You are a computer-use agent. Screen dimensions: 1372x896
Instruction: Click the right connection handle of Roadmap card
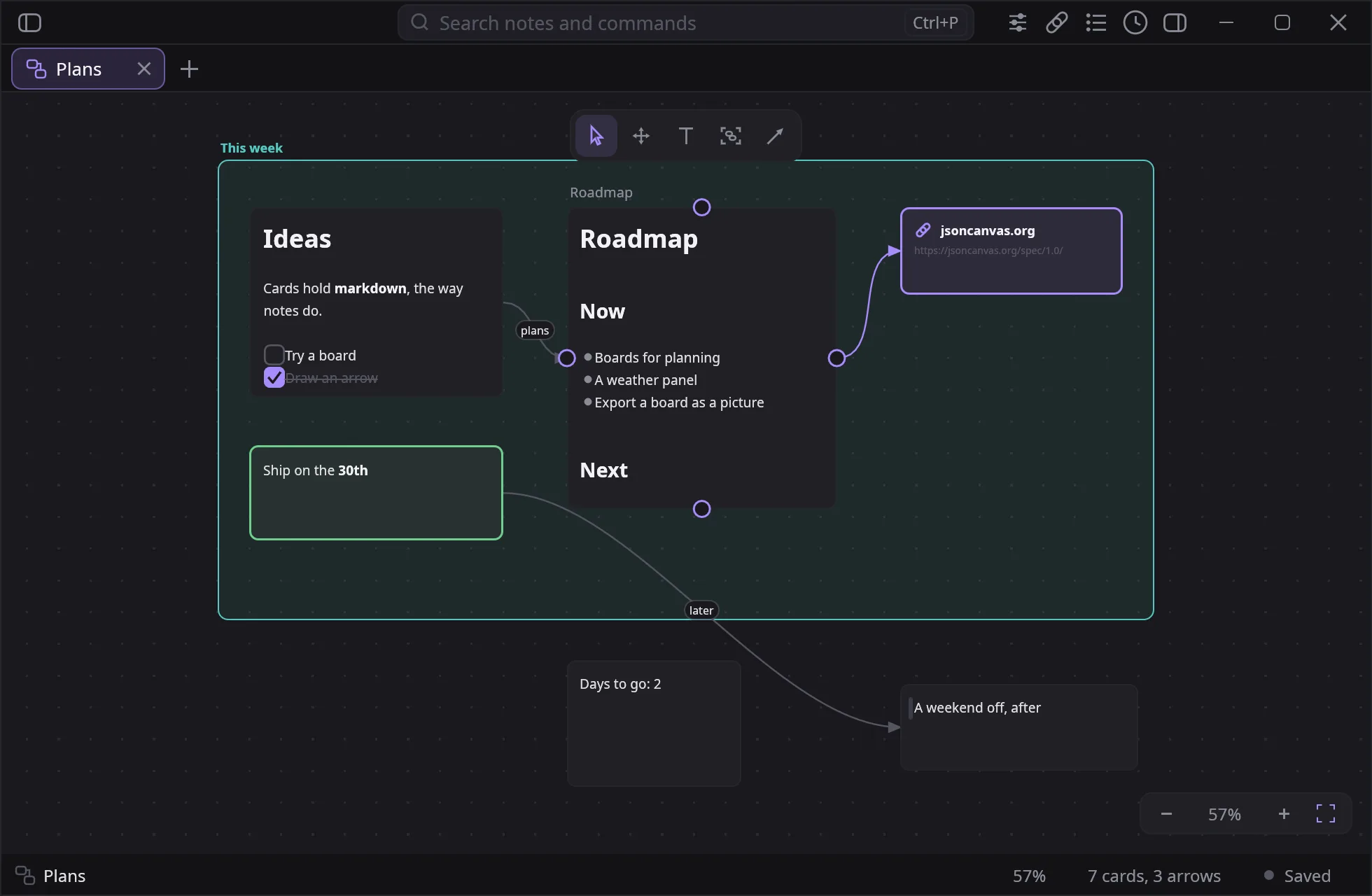pos(836,358)
